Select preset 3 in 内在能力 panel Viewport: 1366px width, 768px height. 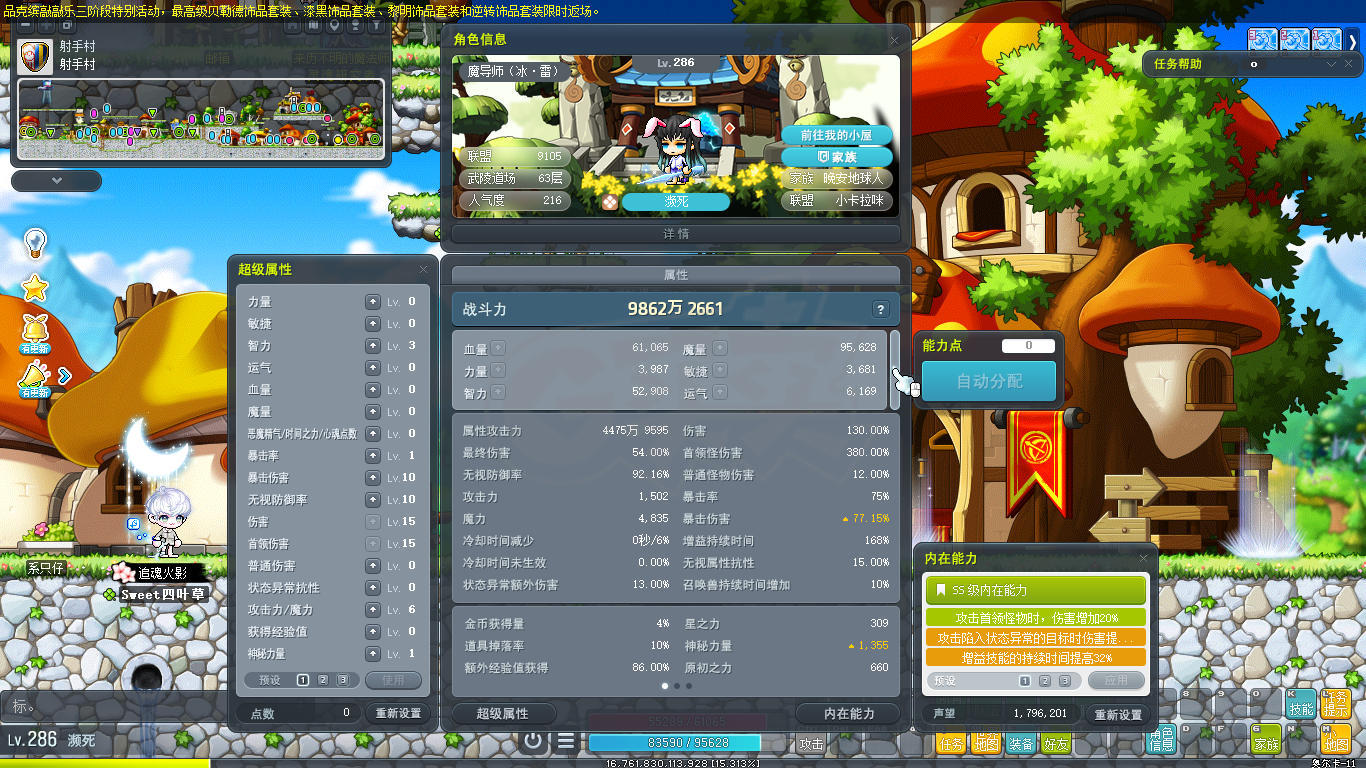point(1065,681)
